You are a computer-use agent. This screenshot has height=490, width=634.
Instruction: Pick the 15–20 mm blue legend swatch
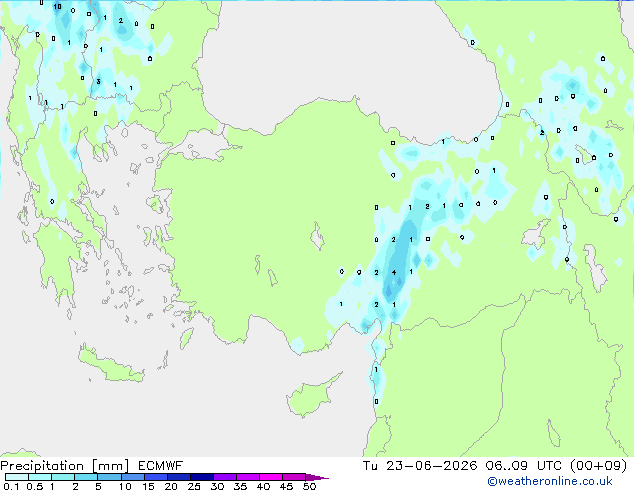coord(155,477)
